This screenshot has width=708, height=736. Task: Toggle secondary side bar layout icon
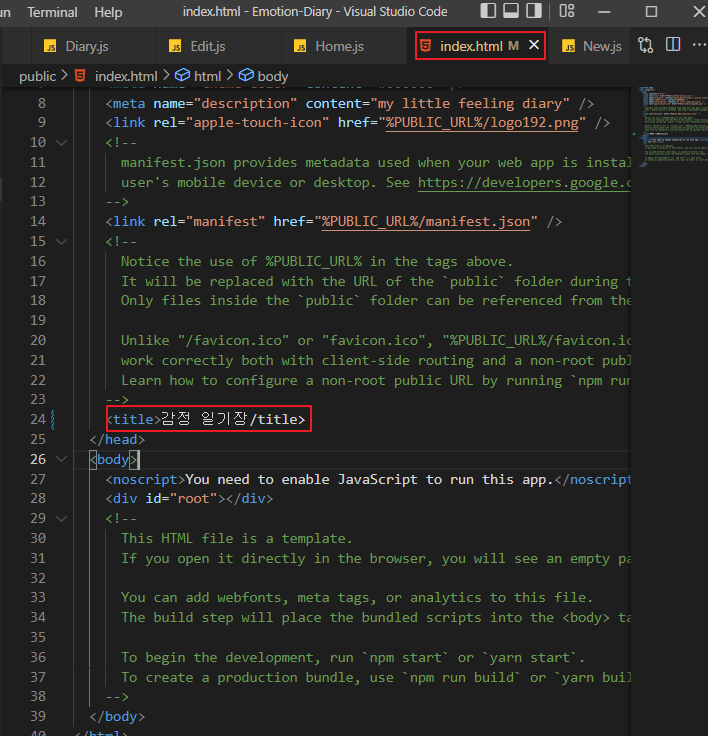(x=534, y=11)
